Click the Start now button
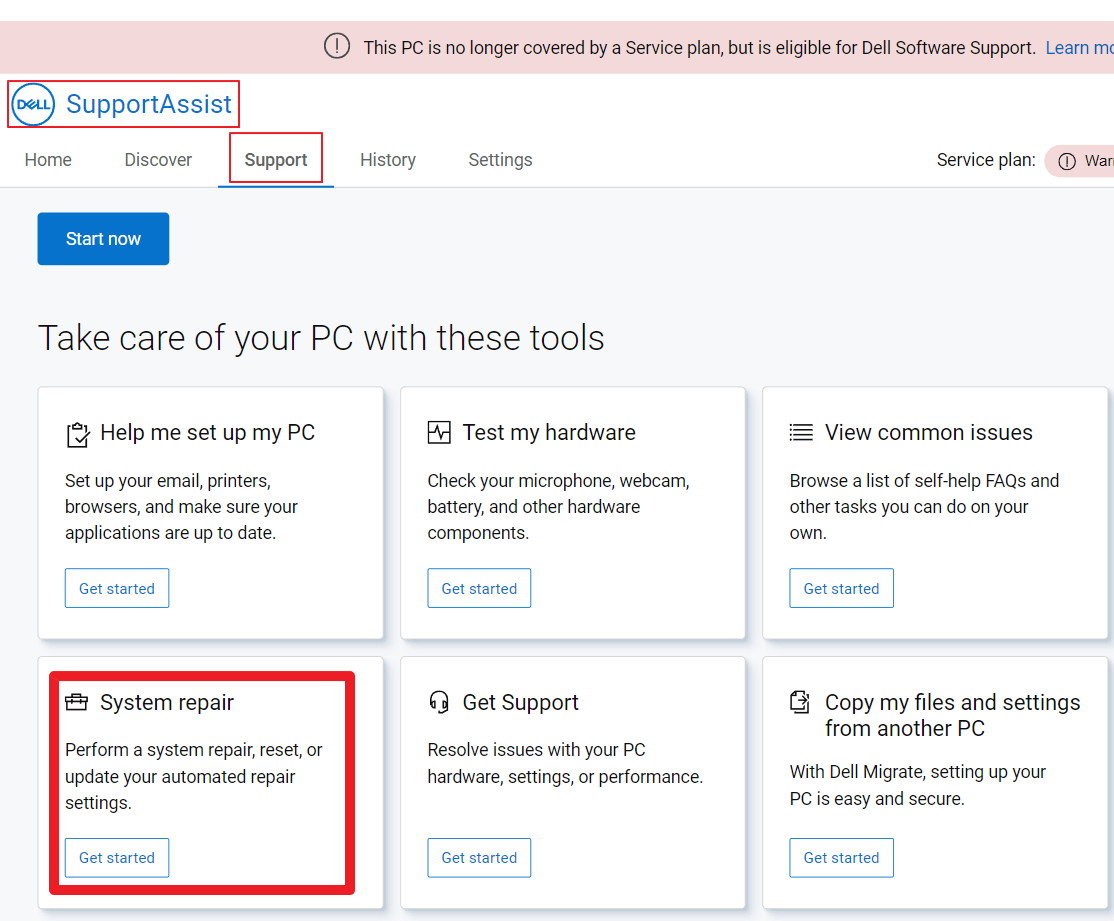 [103, 239]
